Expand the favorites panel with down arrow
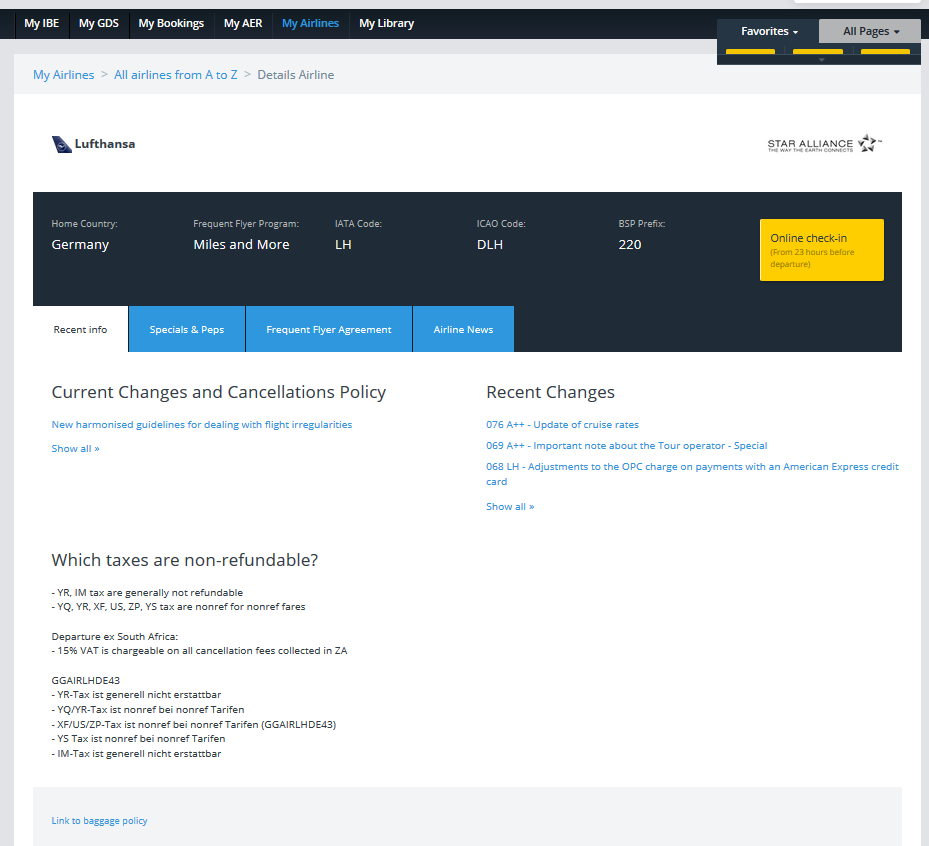 (x=821, y=60)
